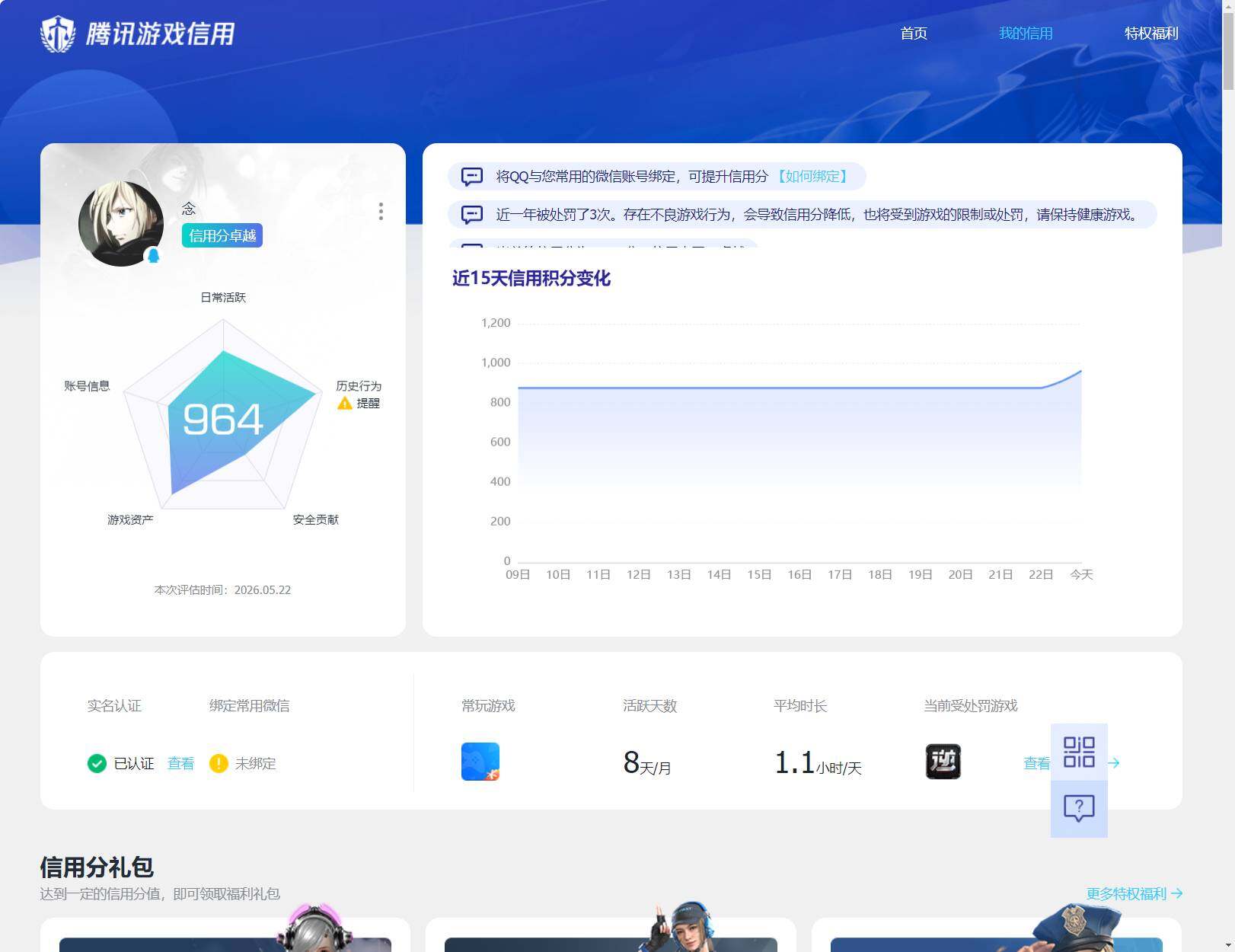The height and width of the screenshot is (952, 1235).
Task: Click the 未绑定 status text
Action: click(x=255, y=763)
